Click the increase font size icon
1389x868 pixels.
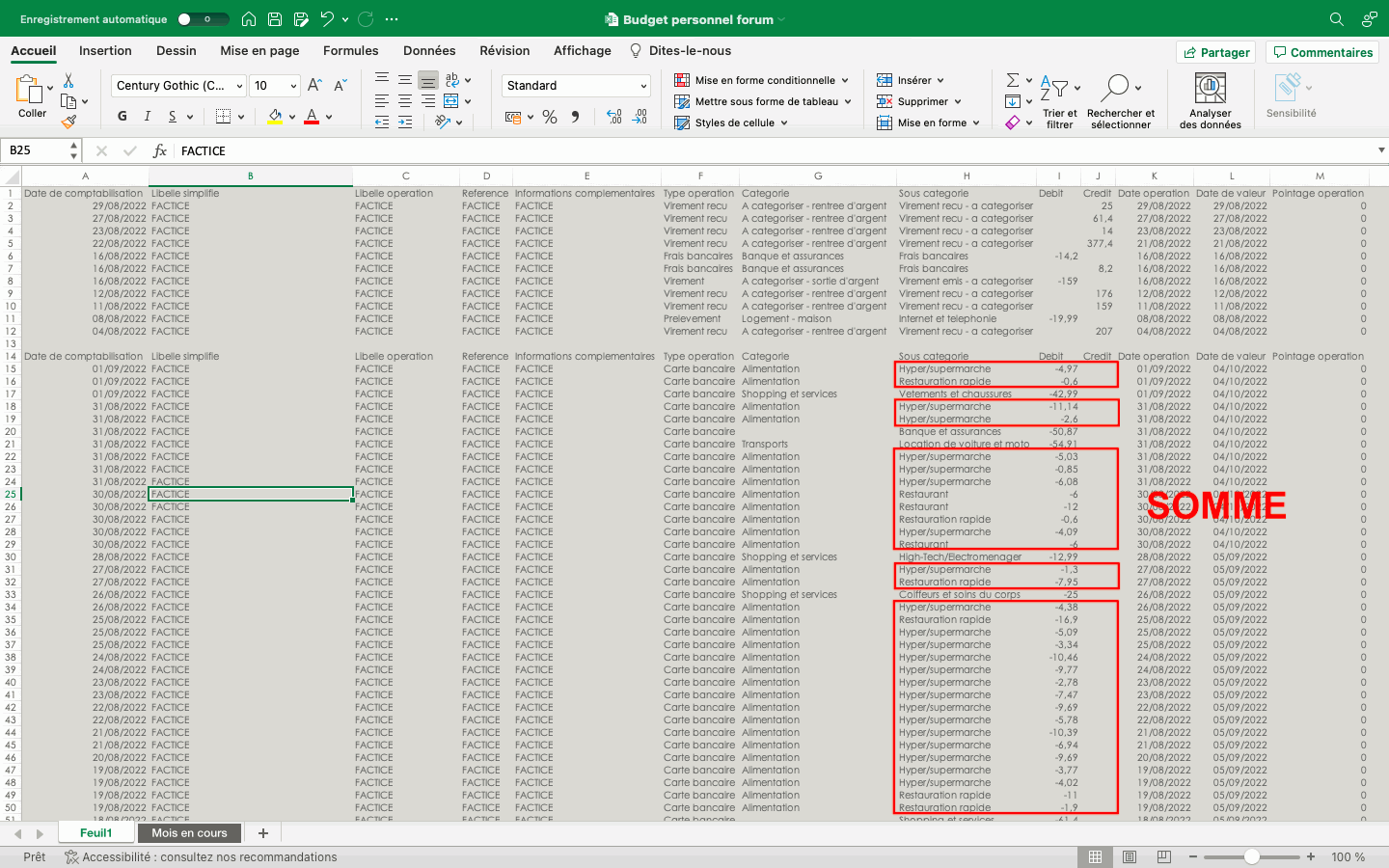[x=314, y=86]
